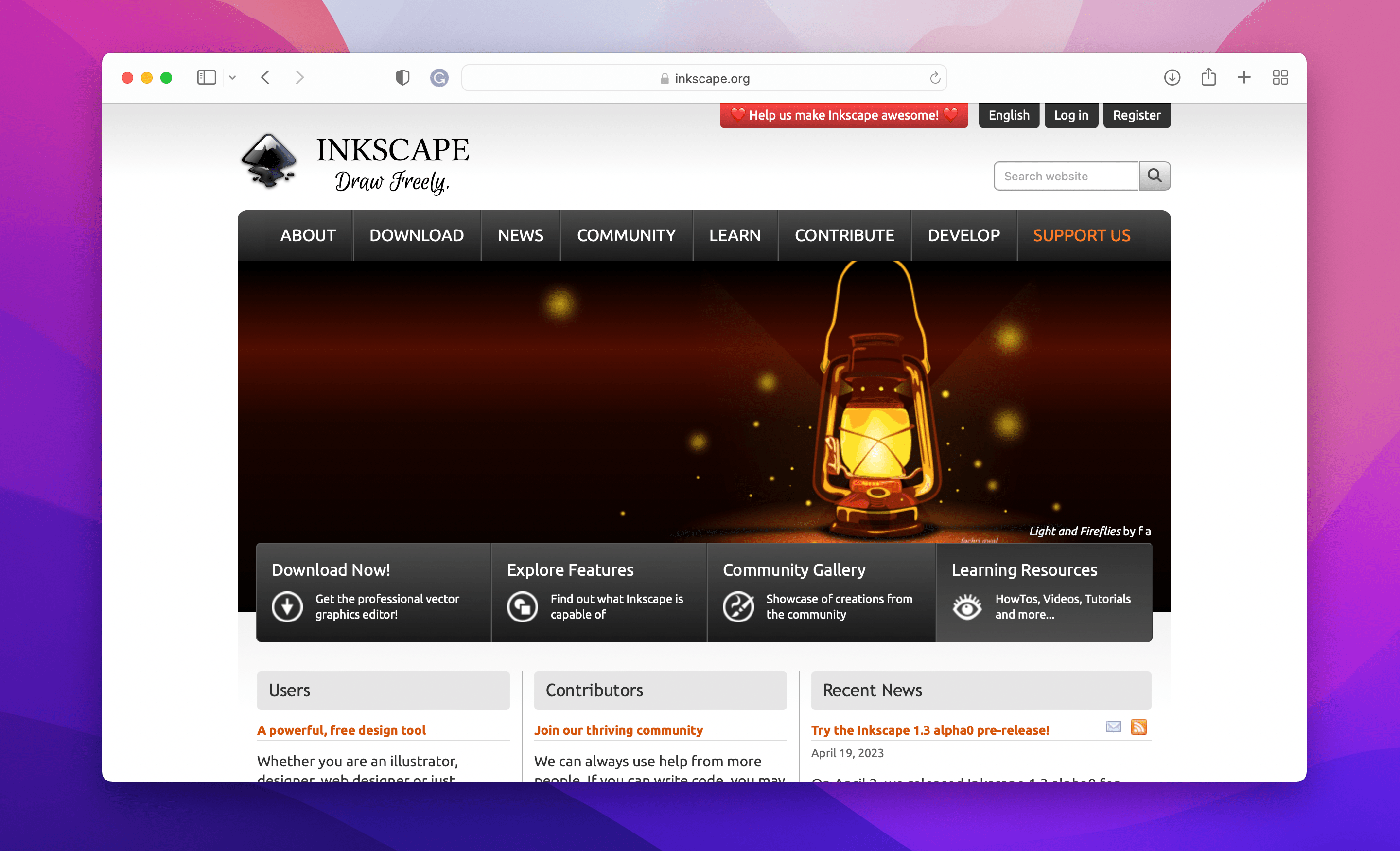Click the Inkscape 1.3 alpha0 pre-release link
This screenshot has height=851, width=1400.
pyautogui.click(x=930, y=730)
